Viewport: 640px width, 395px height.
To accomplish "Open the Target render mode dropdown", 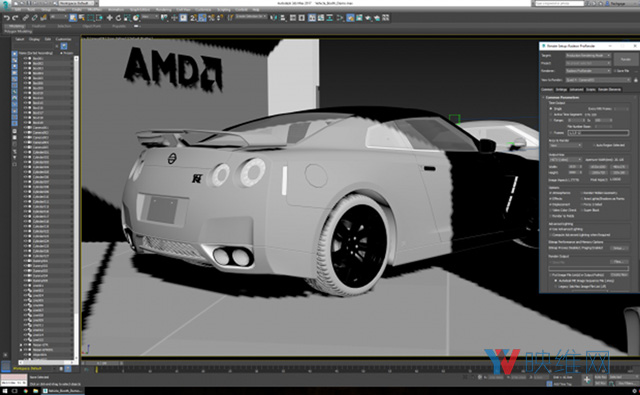I will 588,55.
